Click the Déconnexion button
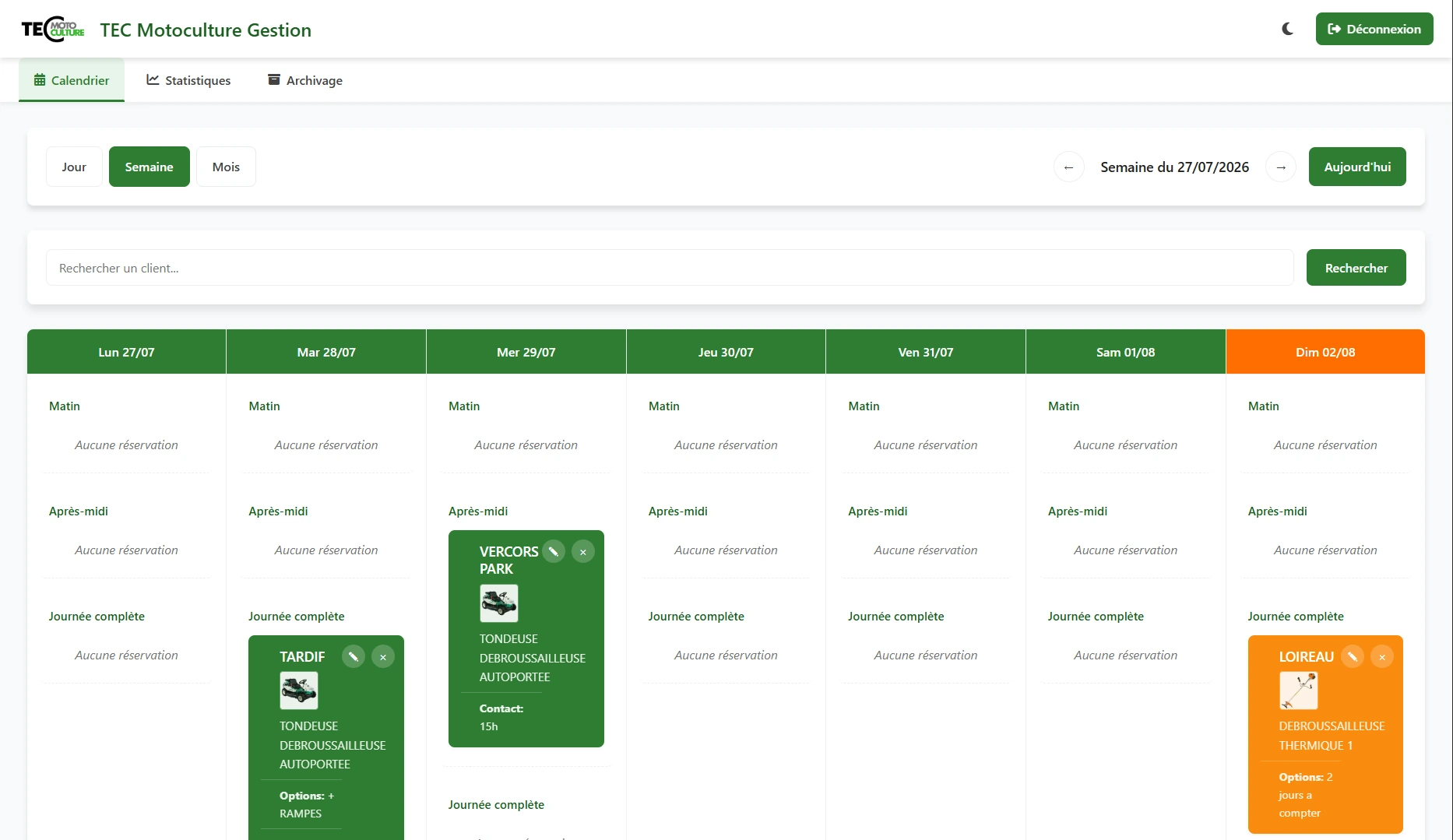This screenshot has height=840, width=1453. coord(1374,29)
